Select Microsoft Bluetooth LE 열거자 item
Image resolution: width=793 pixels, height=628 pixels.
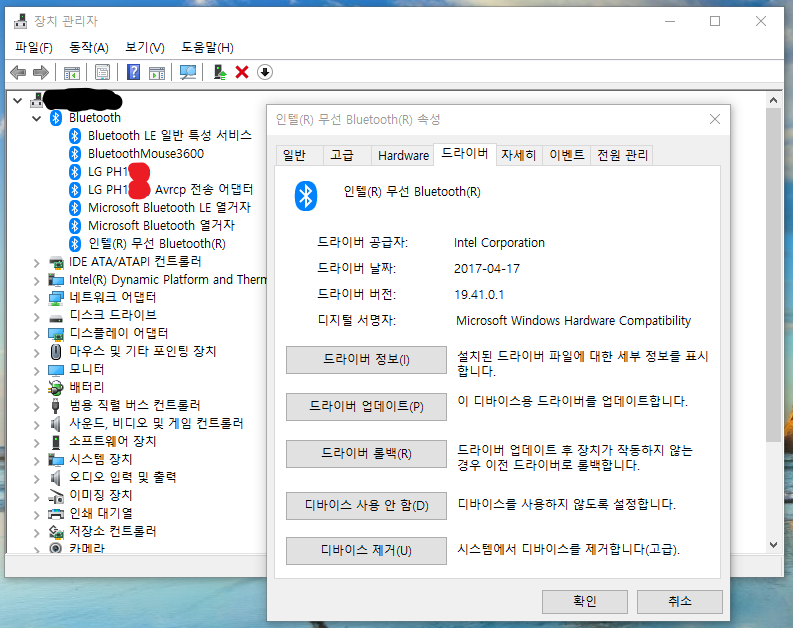point(169,208)
